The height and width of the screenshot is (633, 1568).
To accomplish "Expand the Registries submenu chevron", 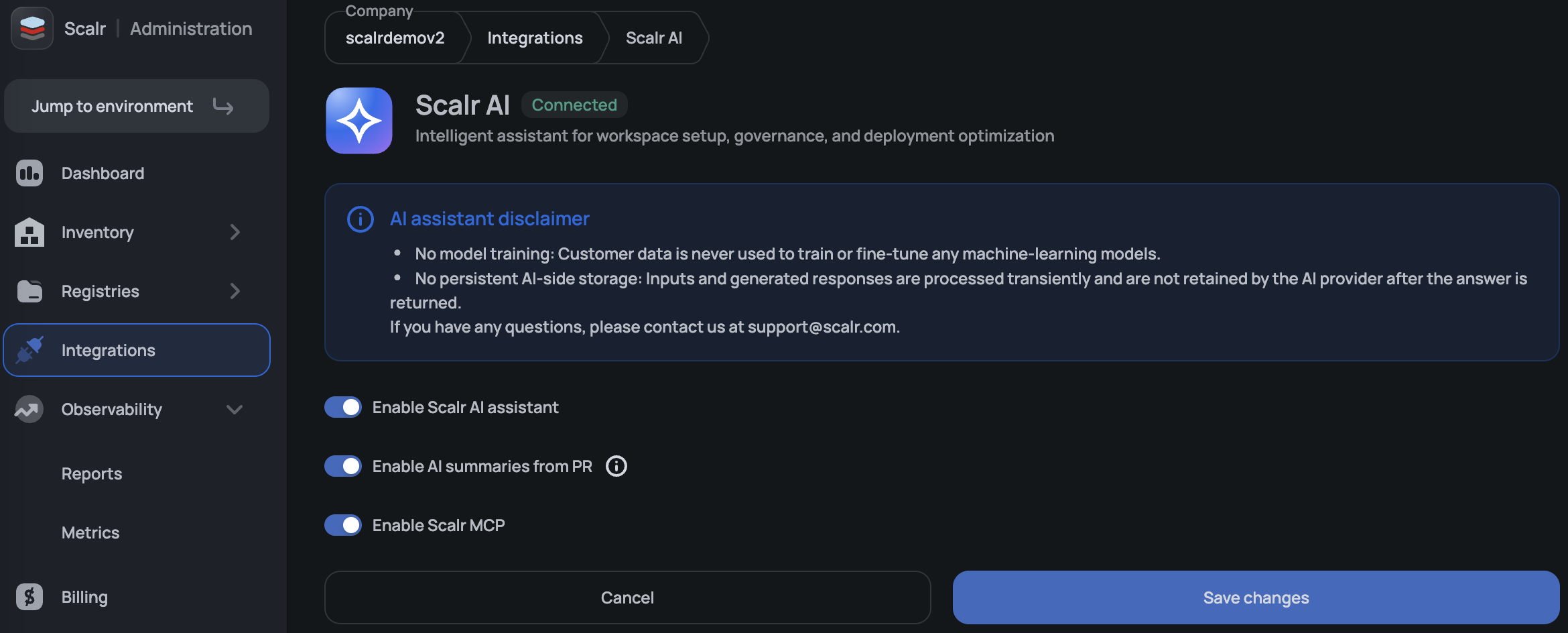I will click(235, 291).
